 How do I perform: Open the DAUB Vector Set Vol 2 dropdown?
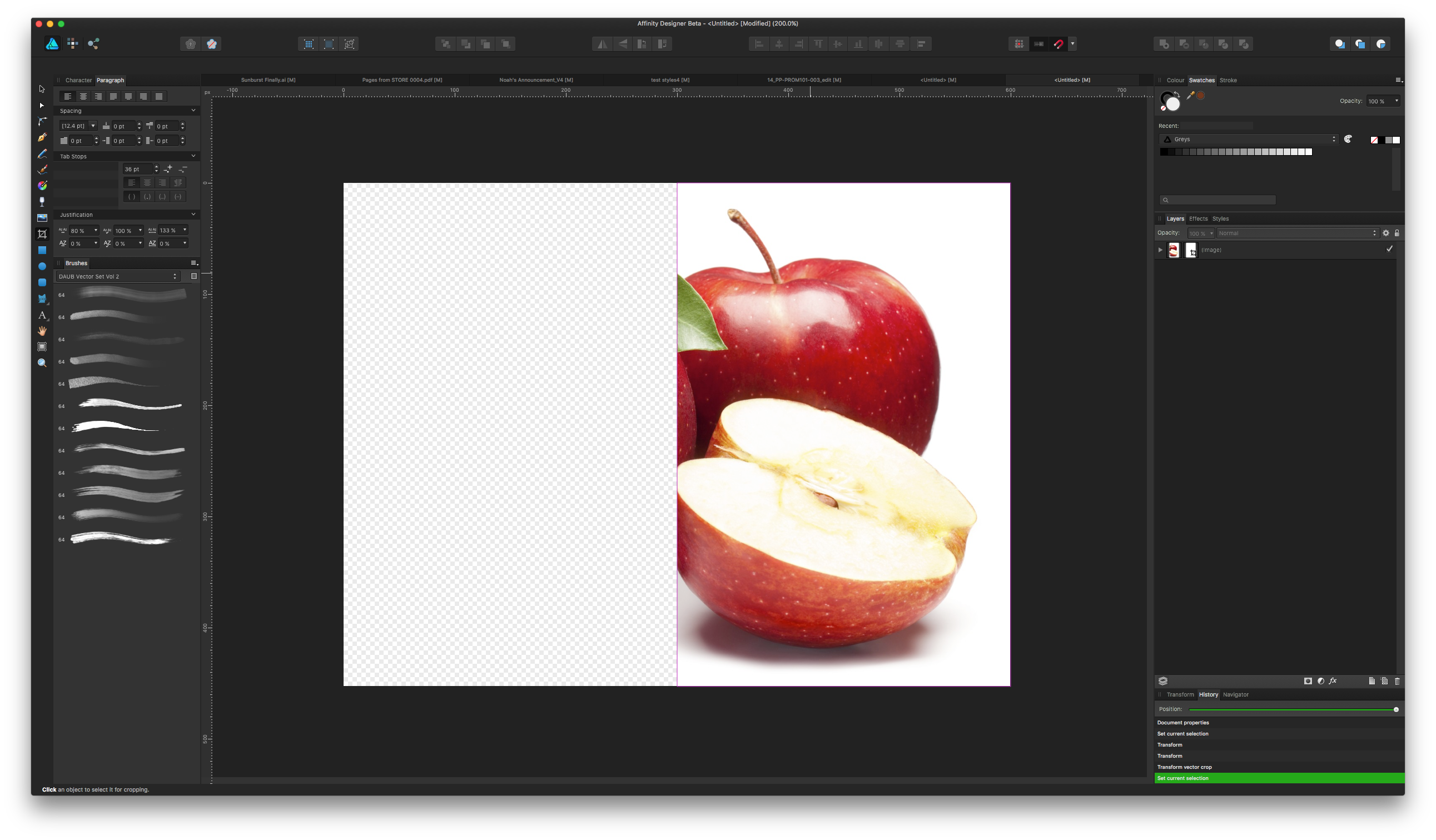point(118,276)
